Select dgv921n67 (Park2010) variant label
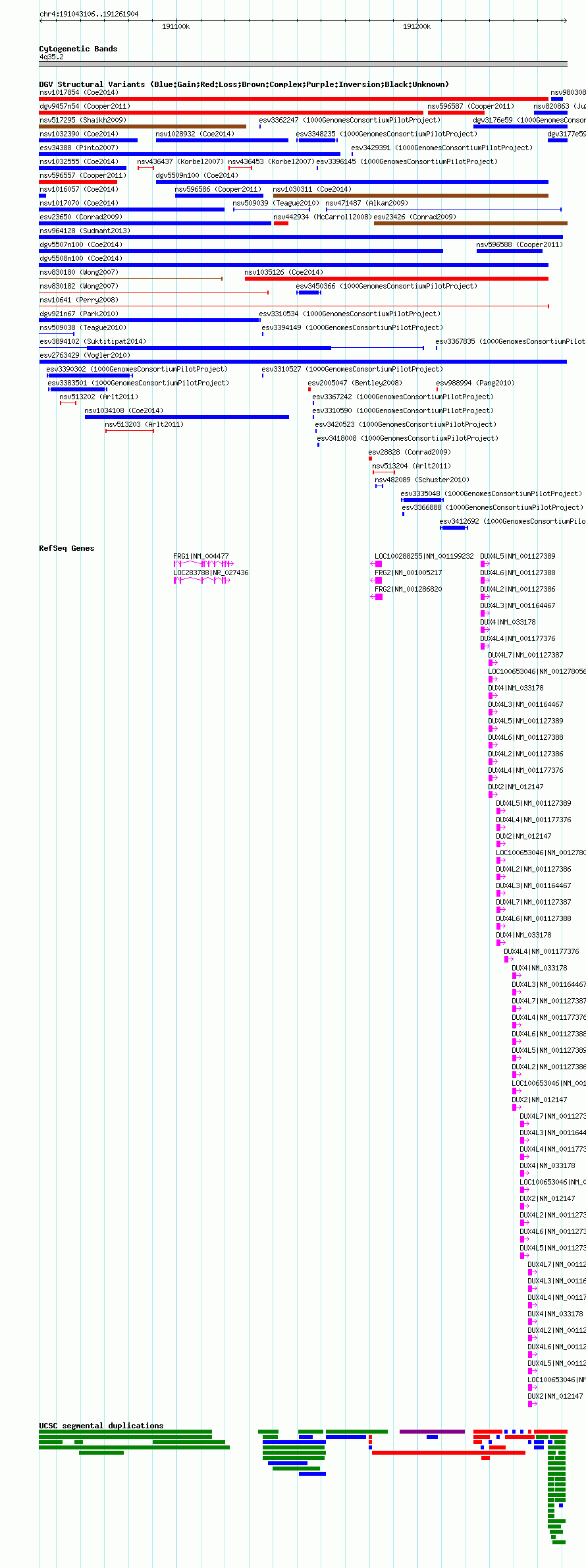The height and width of the screenshot is (1568, 586). tap(79, 314)
